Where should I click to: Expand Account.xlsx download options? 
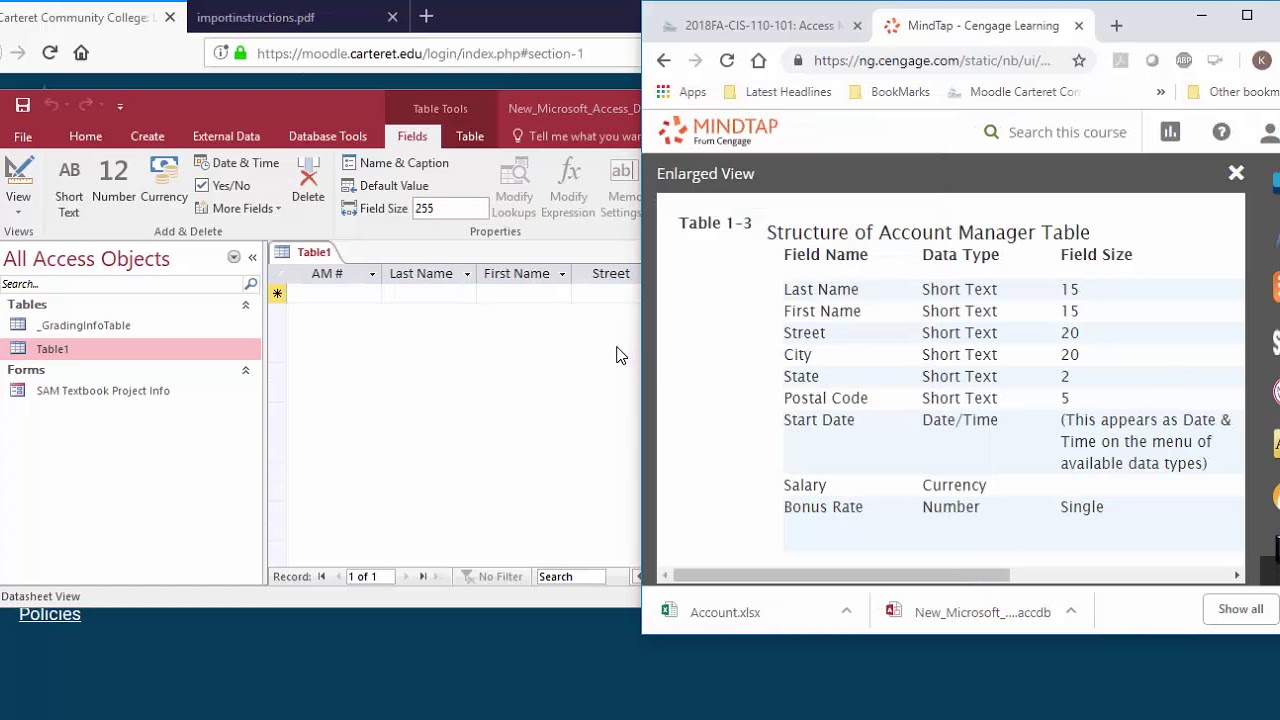coord(846,611)
